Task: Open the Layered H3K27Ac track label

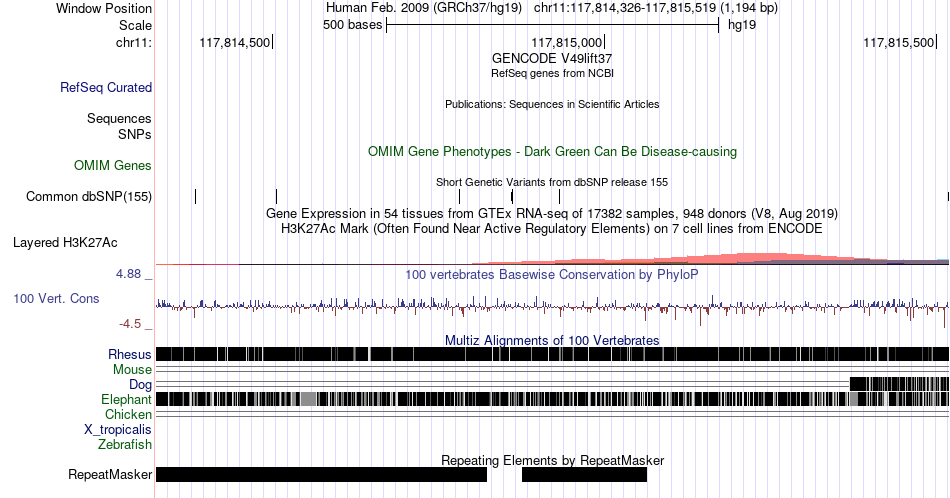Action: (65, 242)
